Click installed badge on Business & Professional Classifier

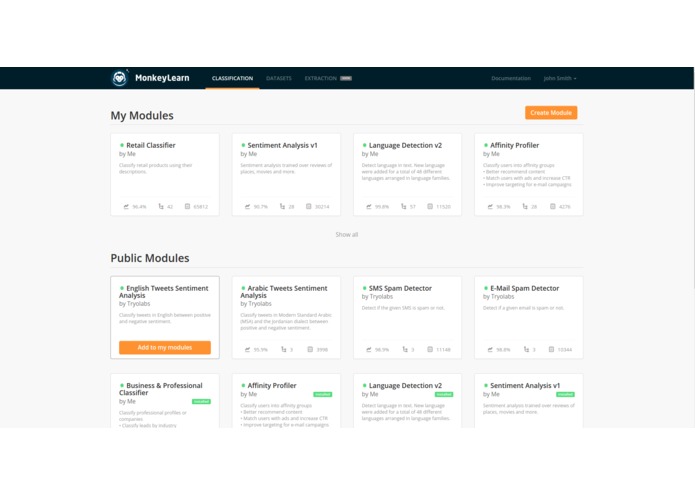point(201,401)
